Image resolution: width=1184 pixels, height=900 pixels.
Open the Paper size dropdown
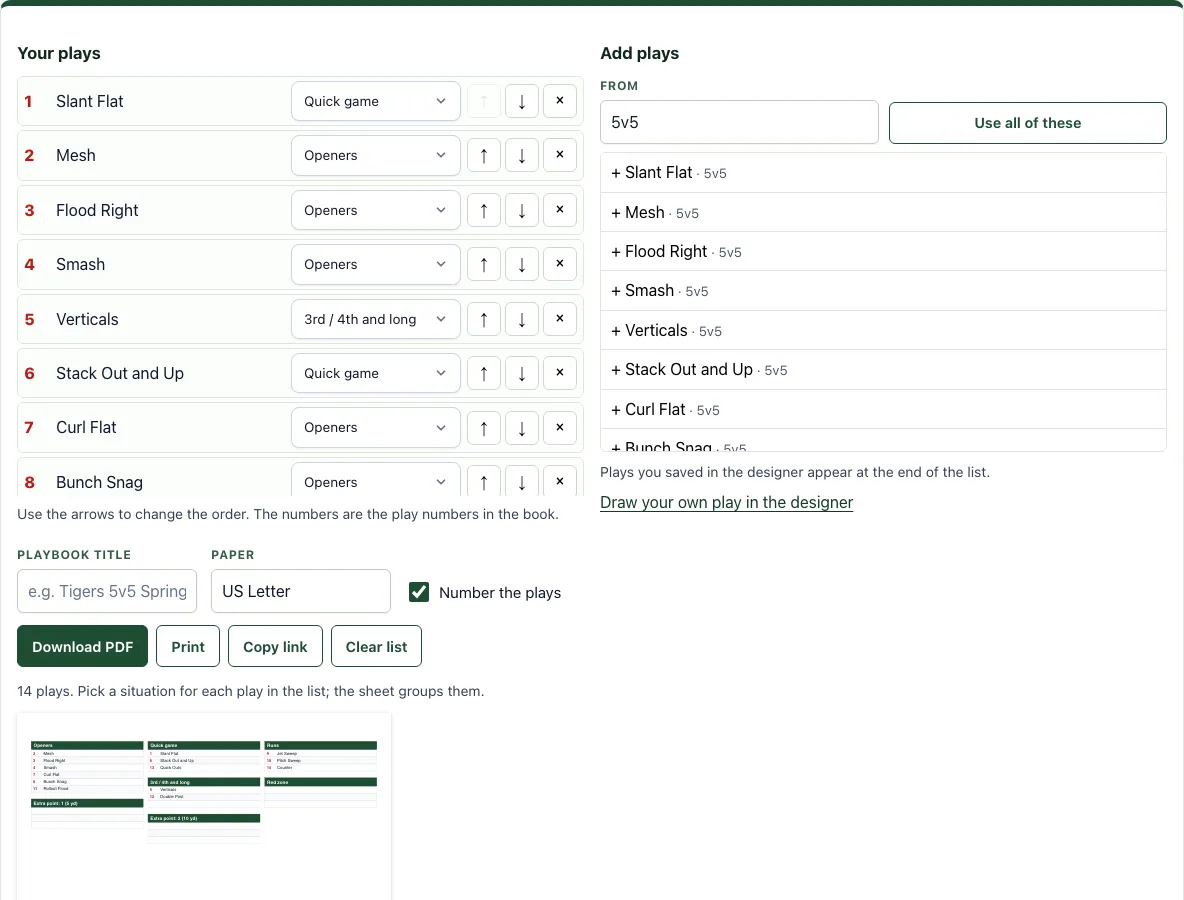[x=301, y=591]
